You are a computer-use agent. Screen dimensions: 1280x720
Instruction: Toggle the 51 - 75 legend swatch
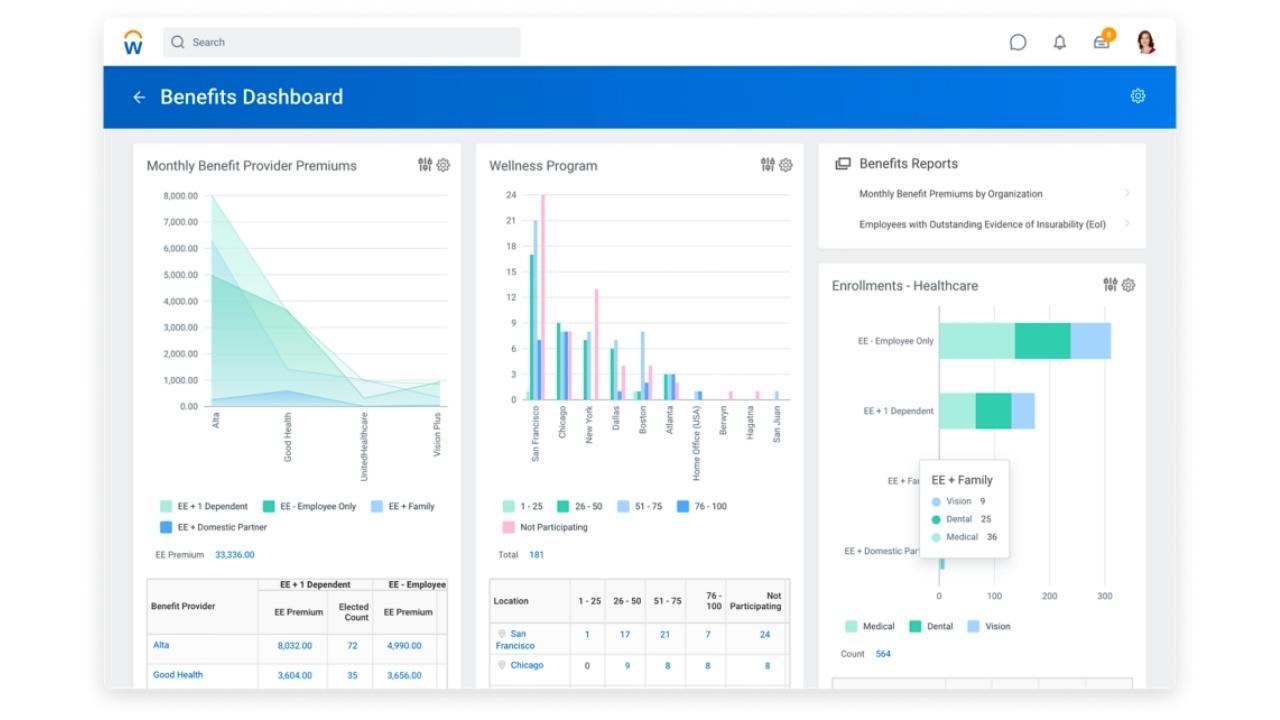point(623,506)
